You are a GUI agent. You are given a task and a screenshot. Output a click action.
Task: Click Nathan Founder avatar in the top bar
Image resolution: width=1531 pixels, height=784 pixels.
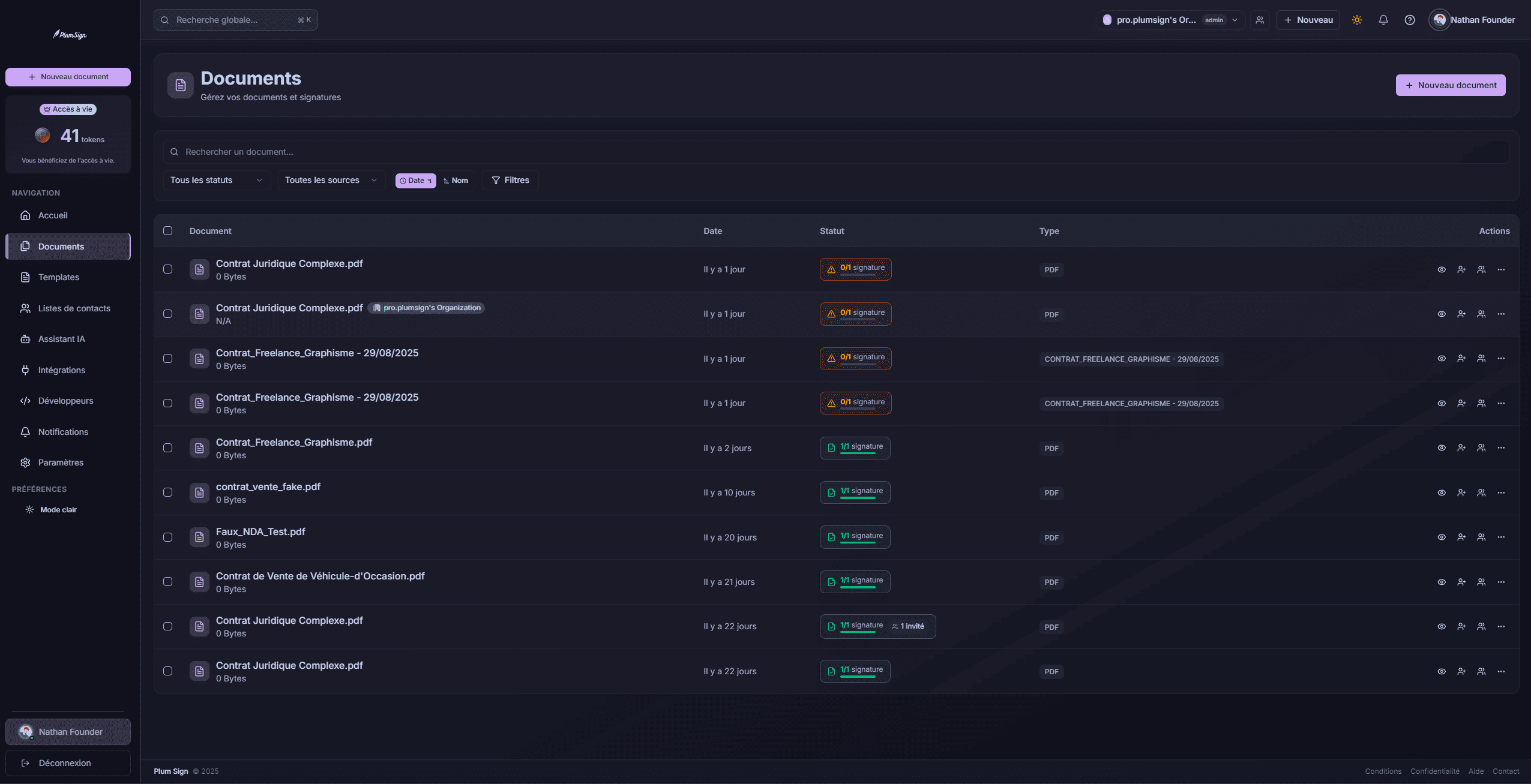tap(1439, 20)
